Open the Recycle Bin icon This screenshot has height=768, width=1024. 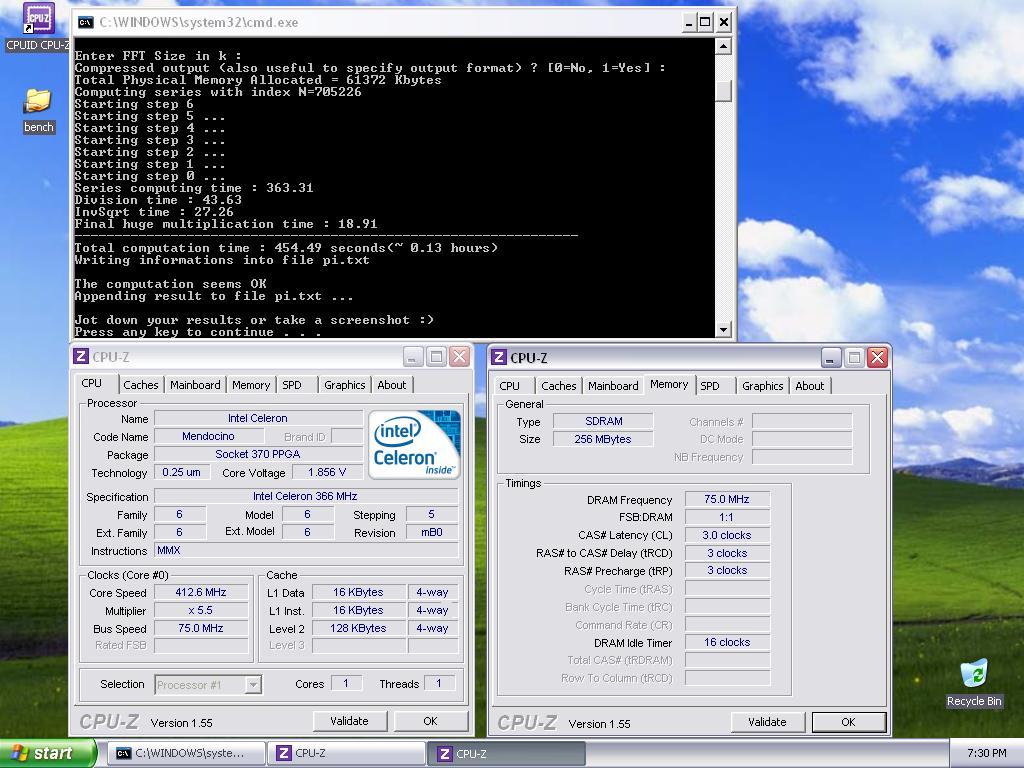click(x=974, y=683)
